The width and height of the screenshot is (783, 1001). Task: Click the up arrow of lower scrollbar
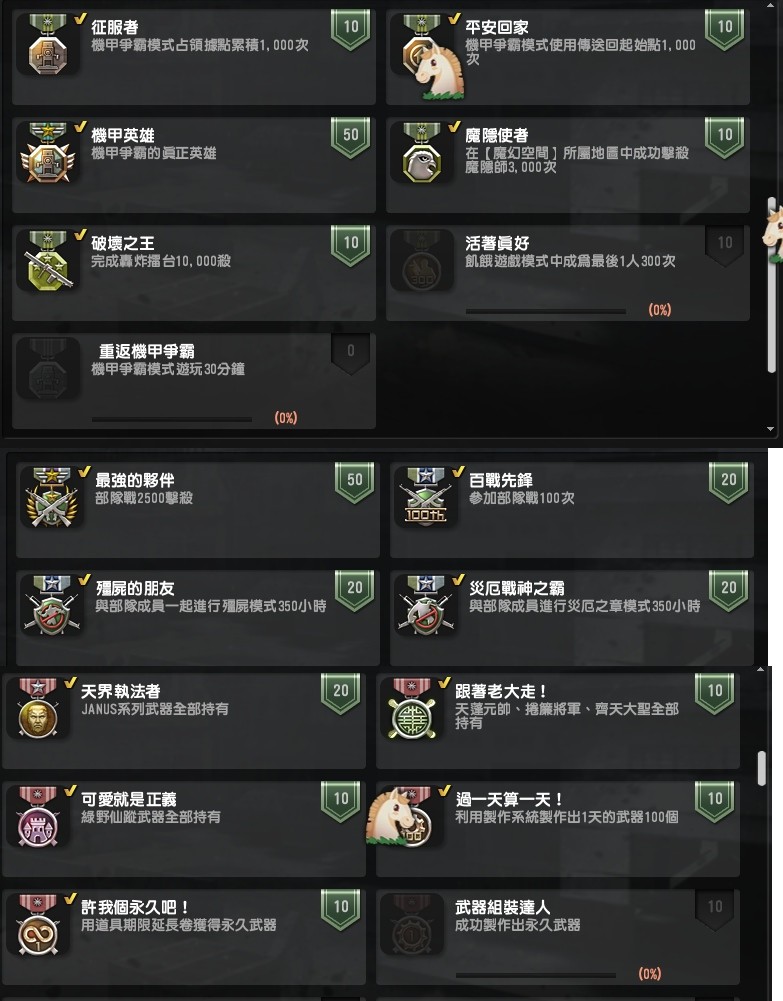point(760,670)
